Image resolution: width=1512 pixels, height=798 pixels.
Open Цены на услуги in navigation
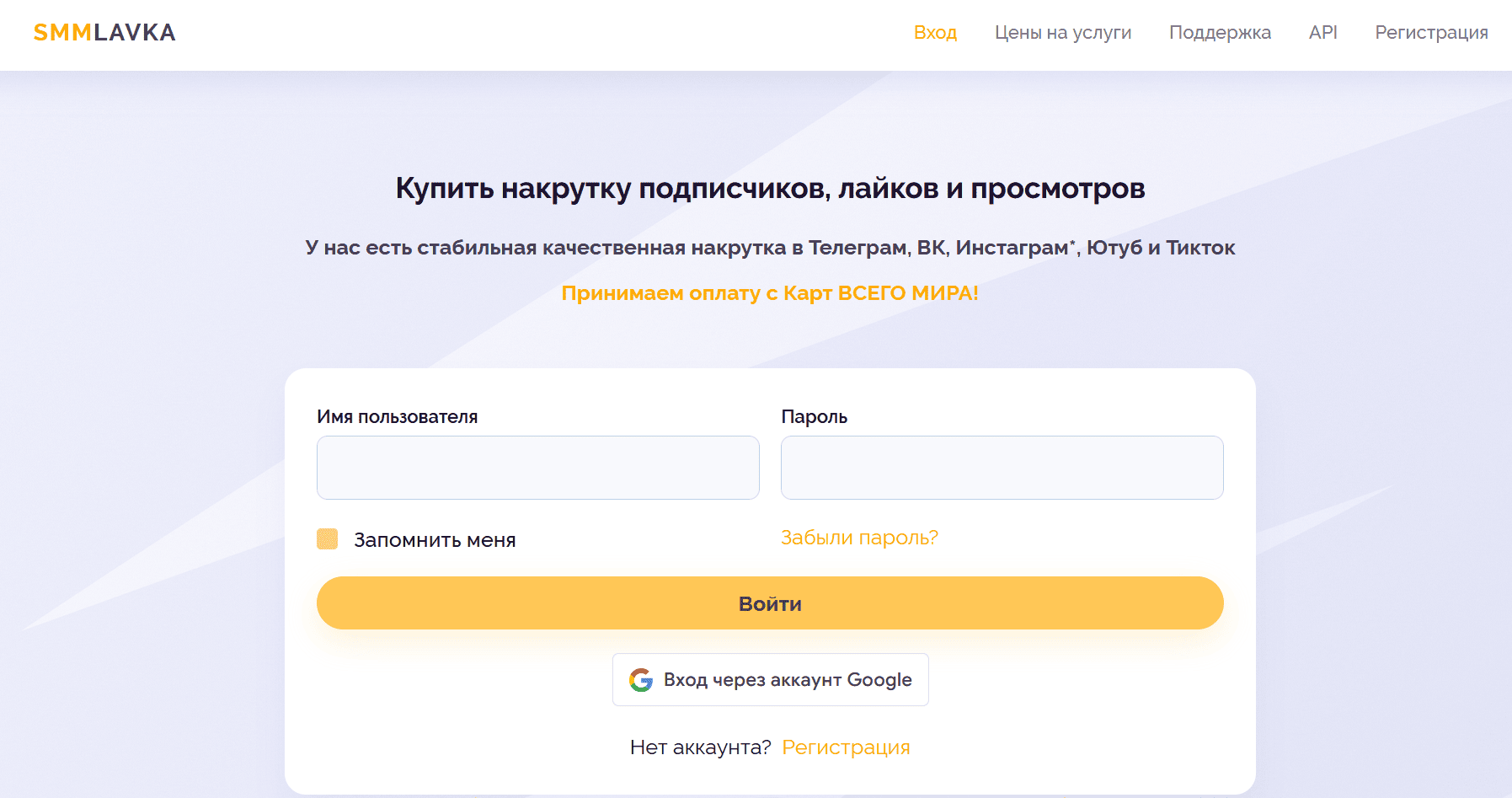(1063, 33)
